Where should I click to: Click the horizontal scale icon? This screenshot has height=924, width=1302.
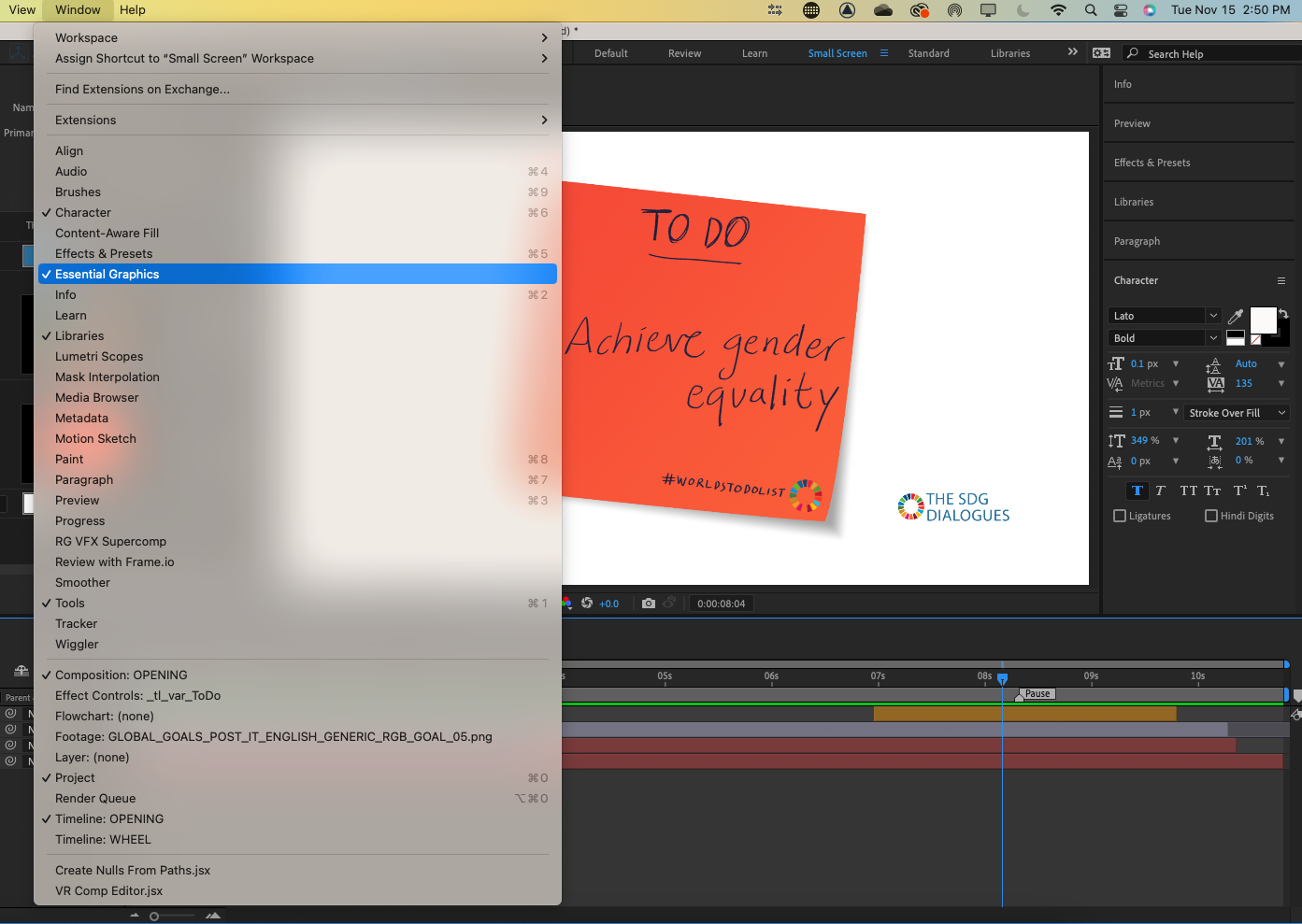(1214, 441)
